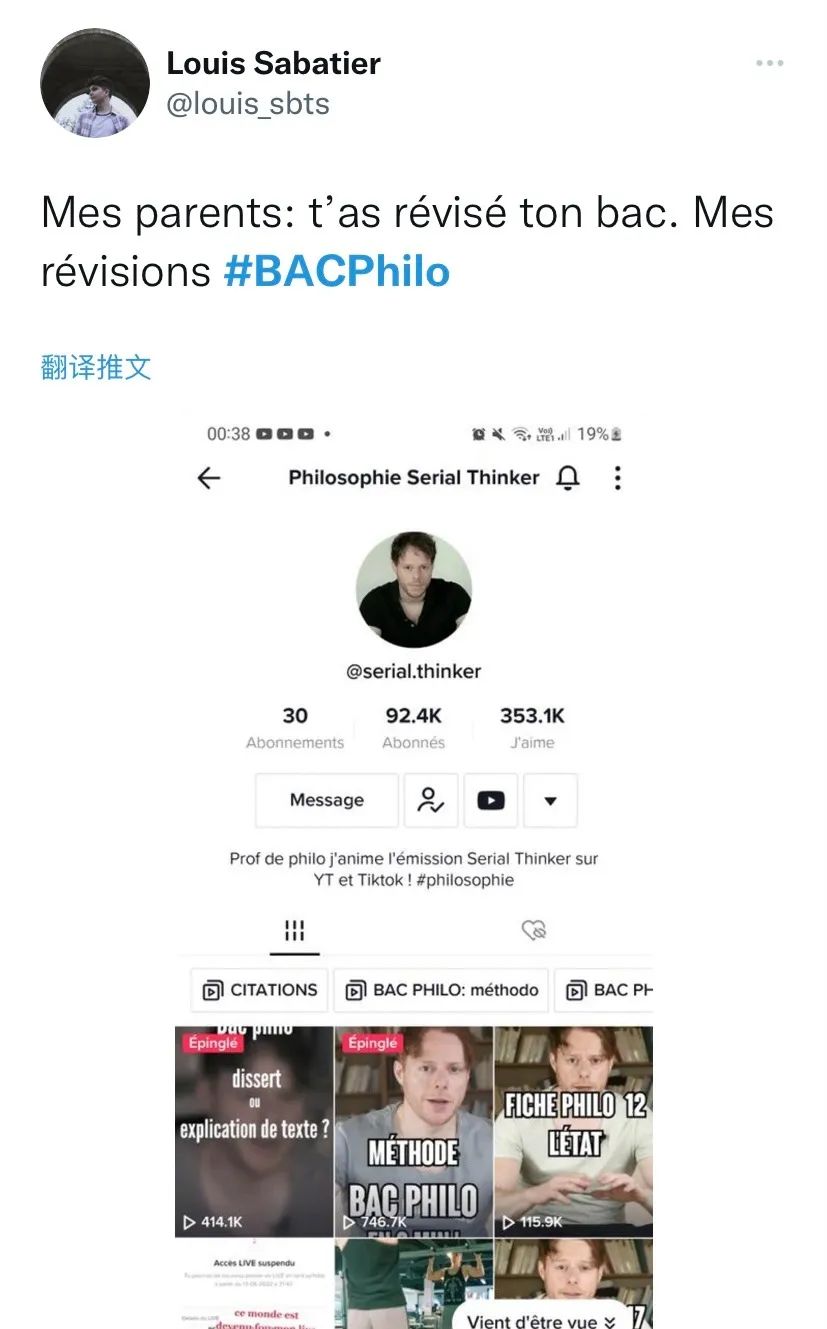The image size is (827, 1329).
Task: Tap the followed-user checkmark icon
Action: [x=431, y=800]
